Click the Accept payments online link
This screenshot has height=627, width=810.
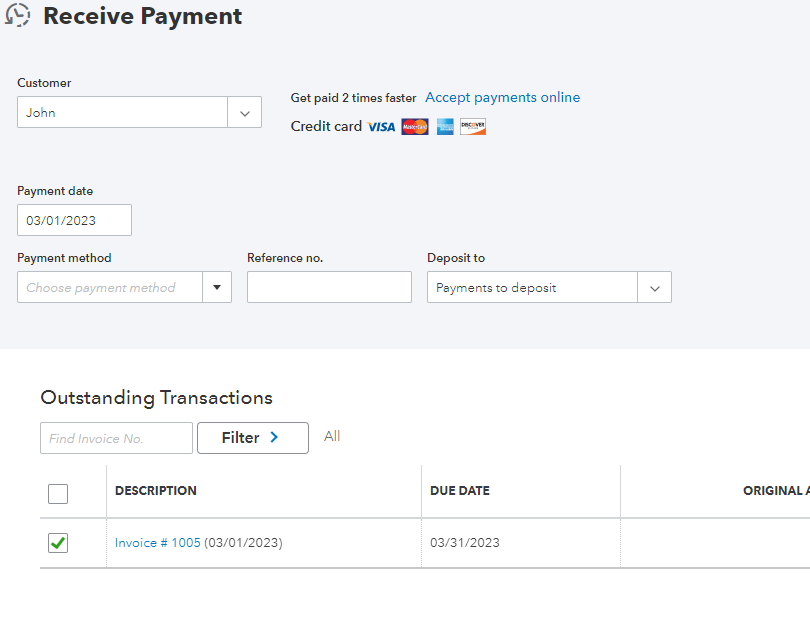[x=502, y=97]
